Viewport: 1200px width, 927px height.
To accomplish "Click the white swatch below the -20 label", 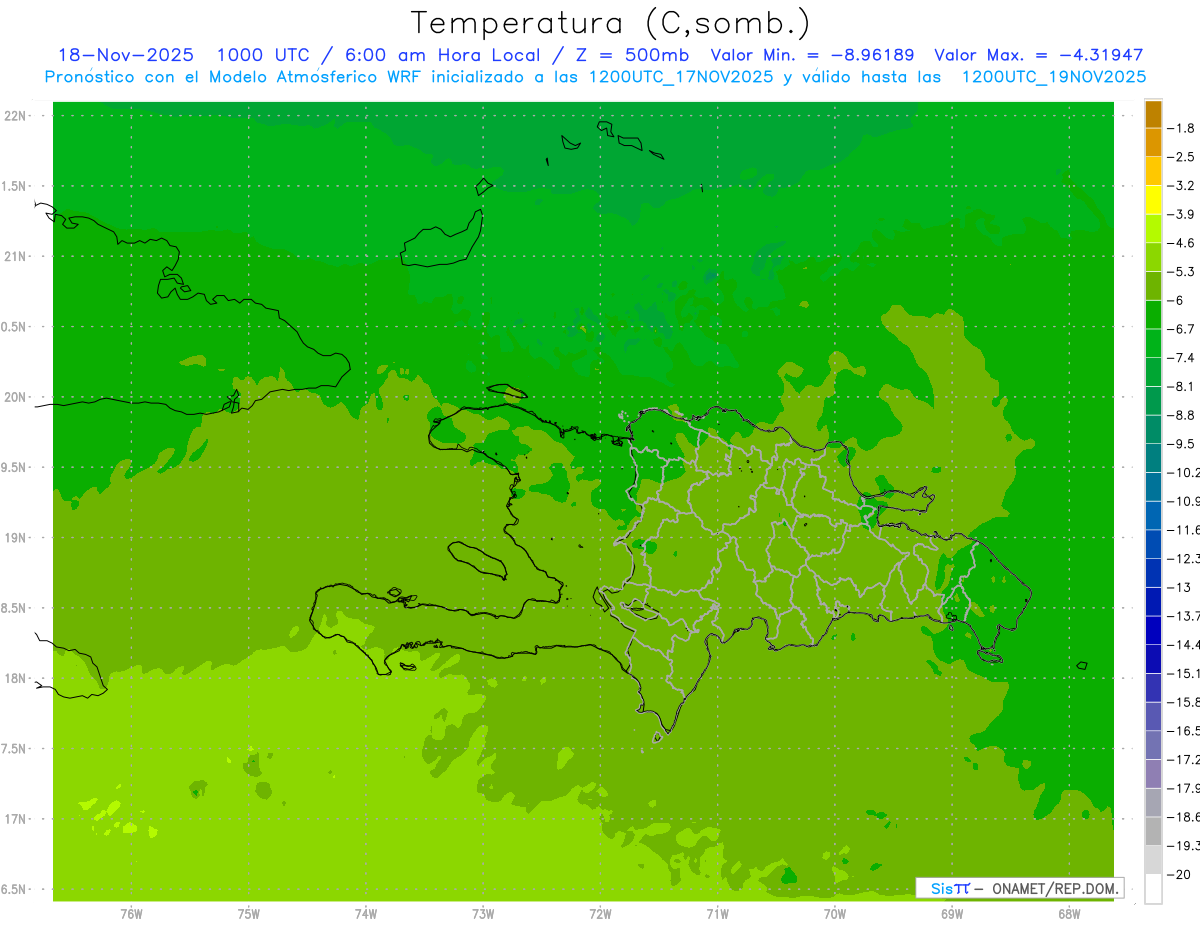I will [x=1153, y=888].
